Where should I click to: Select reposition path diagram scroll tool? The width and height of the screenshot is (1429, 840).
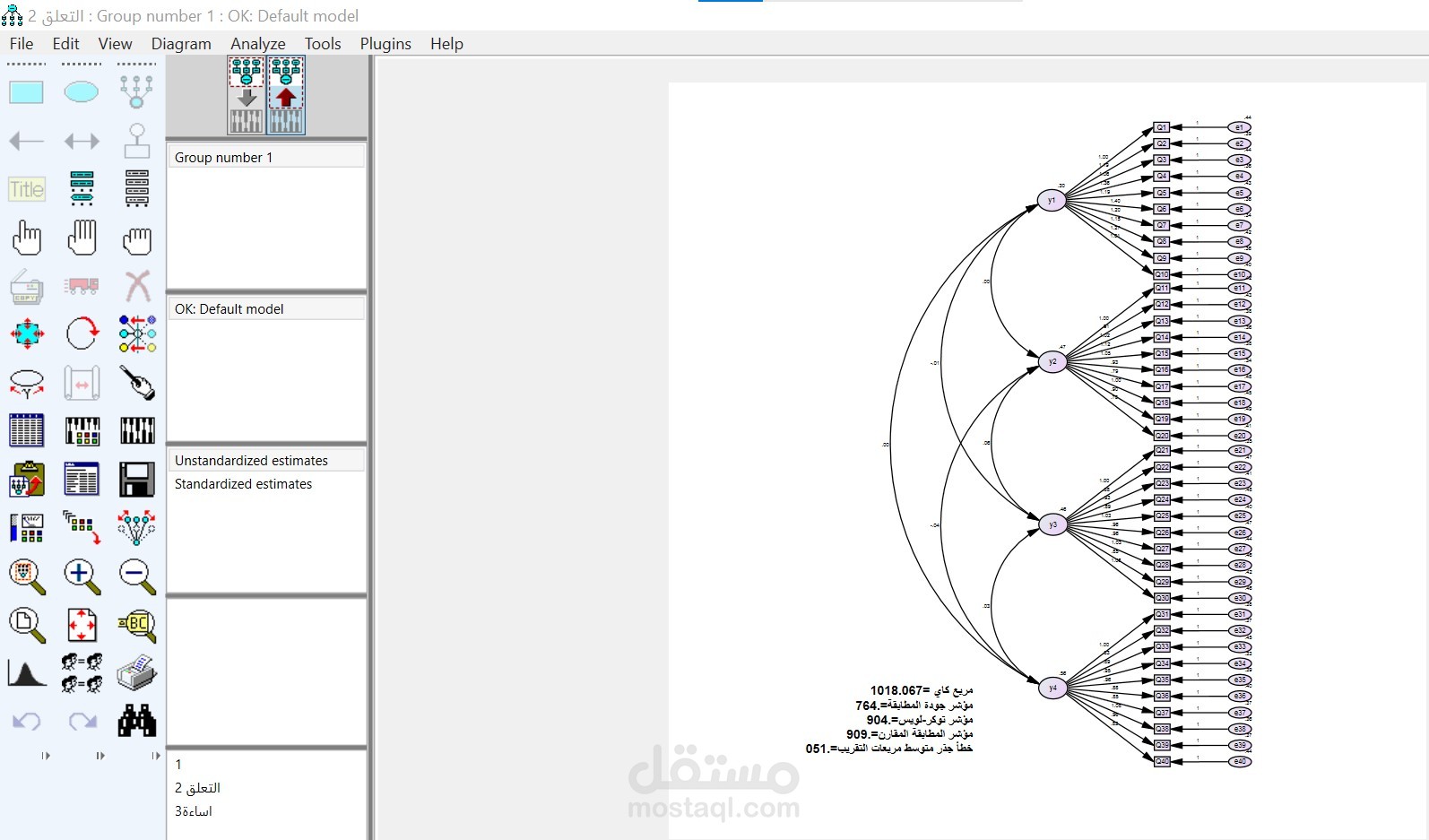82,383
